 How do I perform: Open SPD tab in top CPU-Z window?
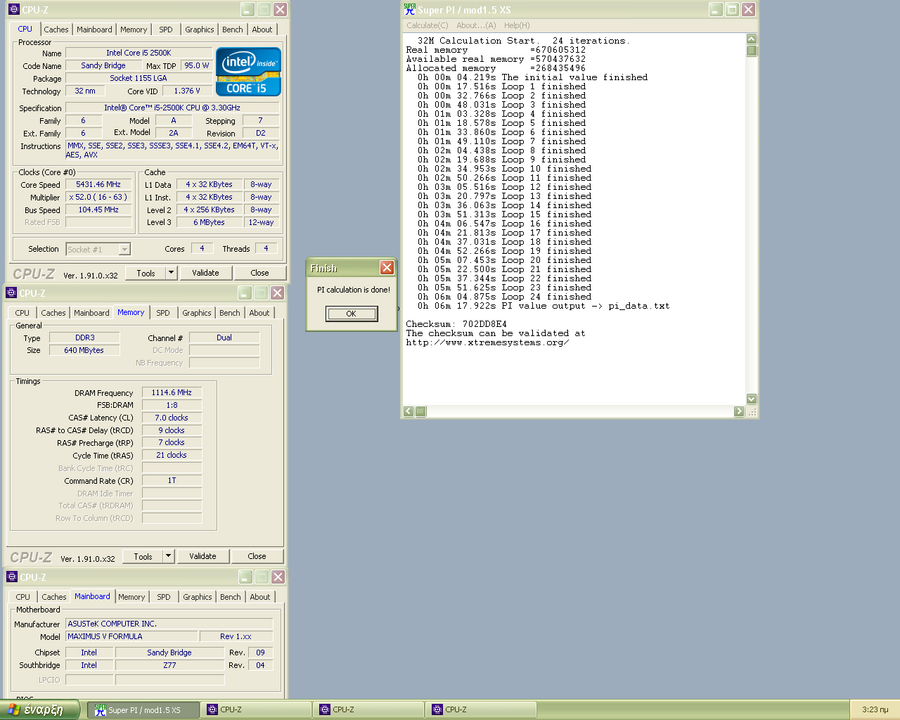pyautogui.click(x=166, y=29)
